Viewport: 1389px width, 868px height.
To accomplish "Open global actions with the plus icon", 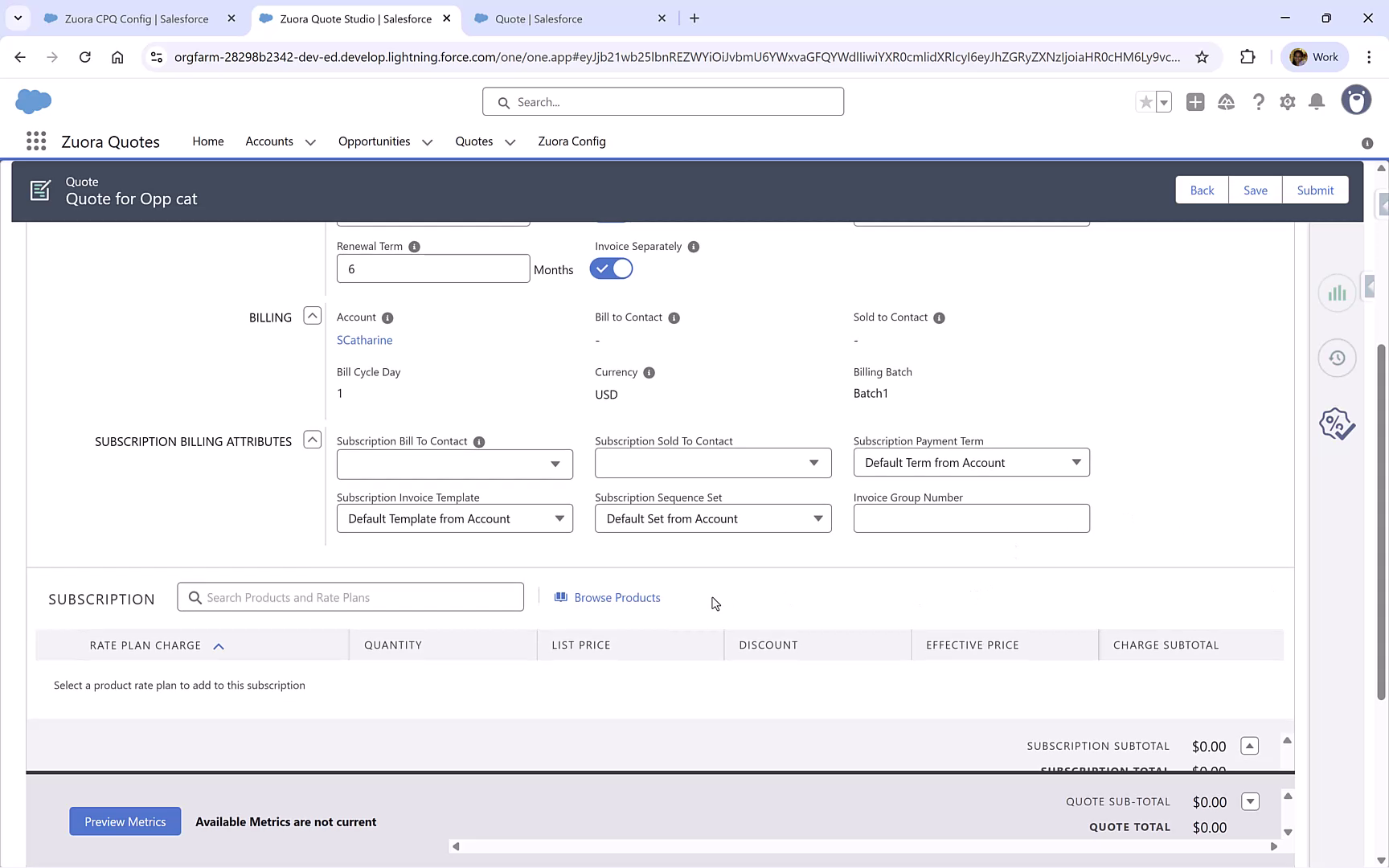I will pyautogui.click(x=1195, y=102).
